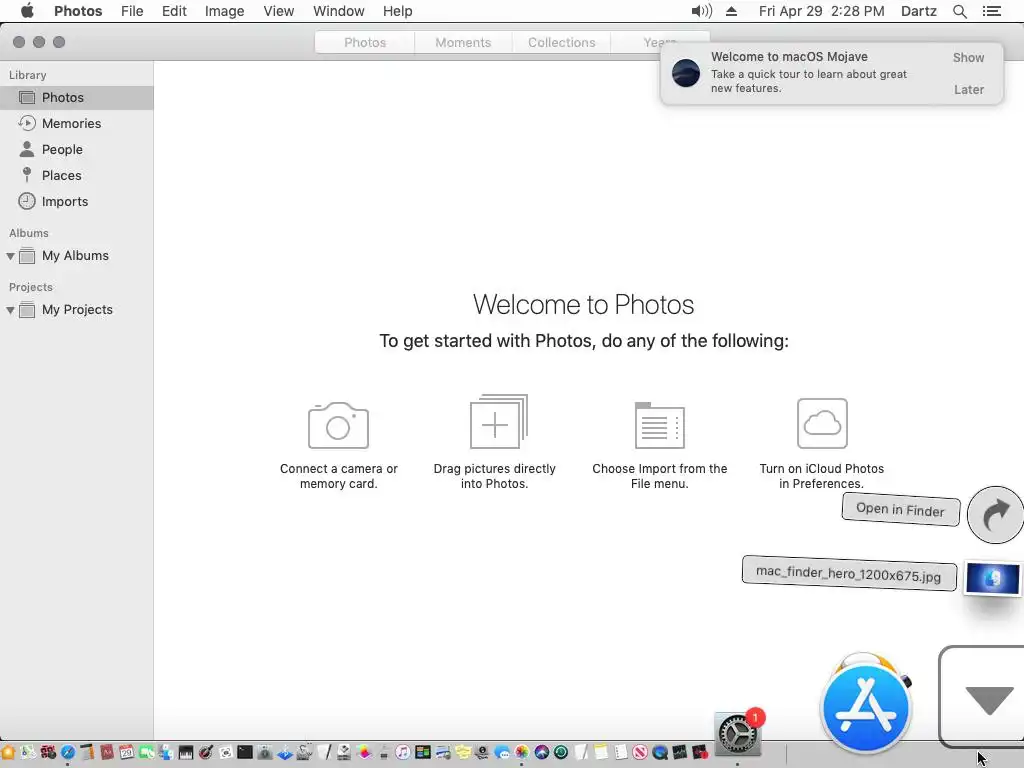Click mac_finder_hero_1200x675.jpg label
Image resolution: width=1024 pixels, height=768 pixels.
(849, 573)
